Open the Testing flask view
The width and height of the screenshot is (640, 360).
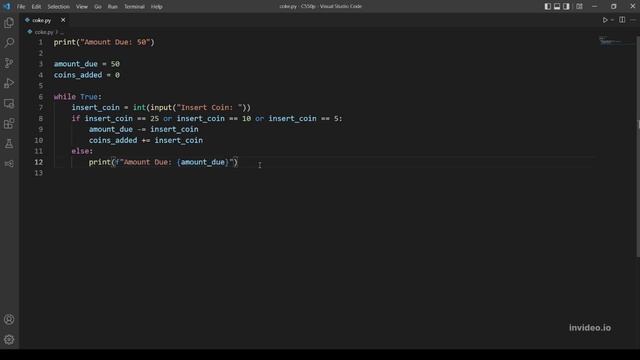[9, 143]
